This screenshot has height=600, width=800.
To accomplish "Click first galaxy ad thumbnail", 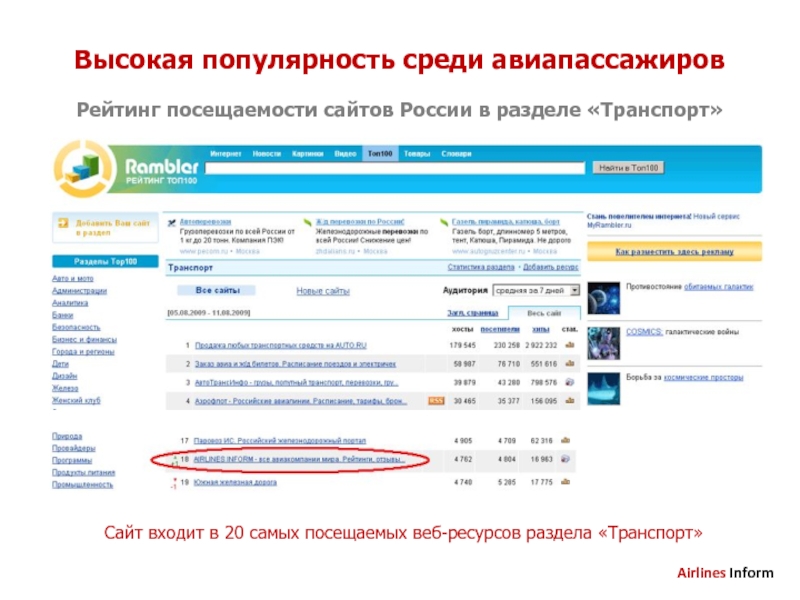I will (x=604, y=297).
